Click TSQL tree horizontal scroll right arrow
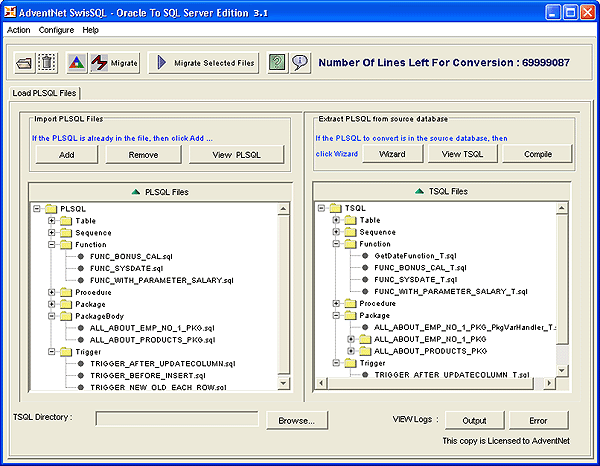600x466 pixels. pos(549,383)
